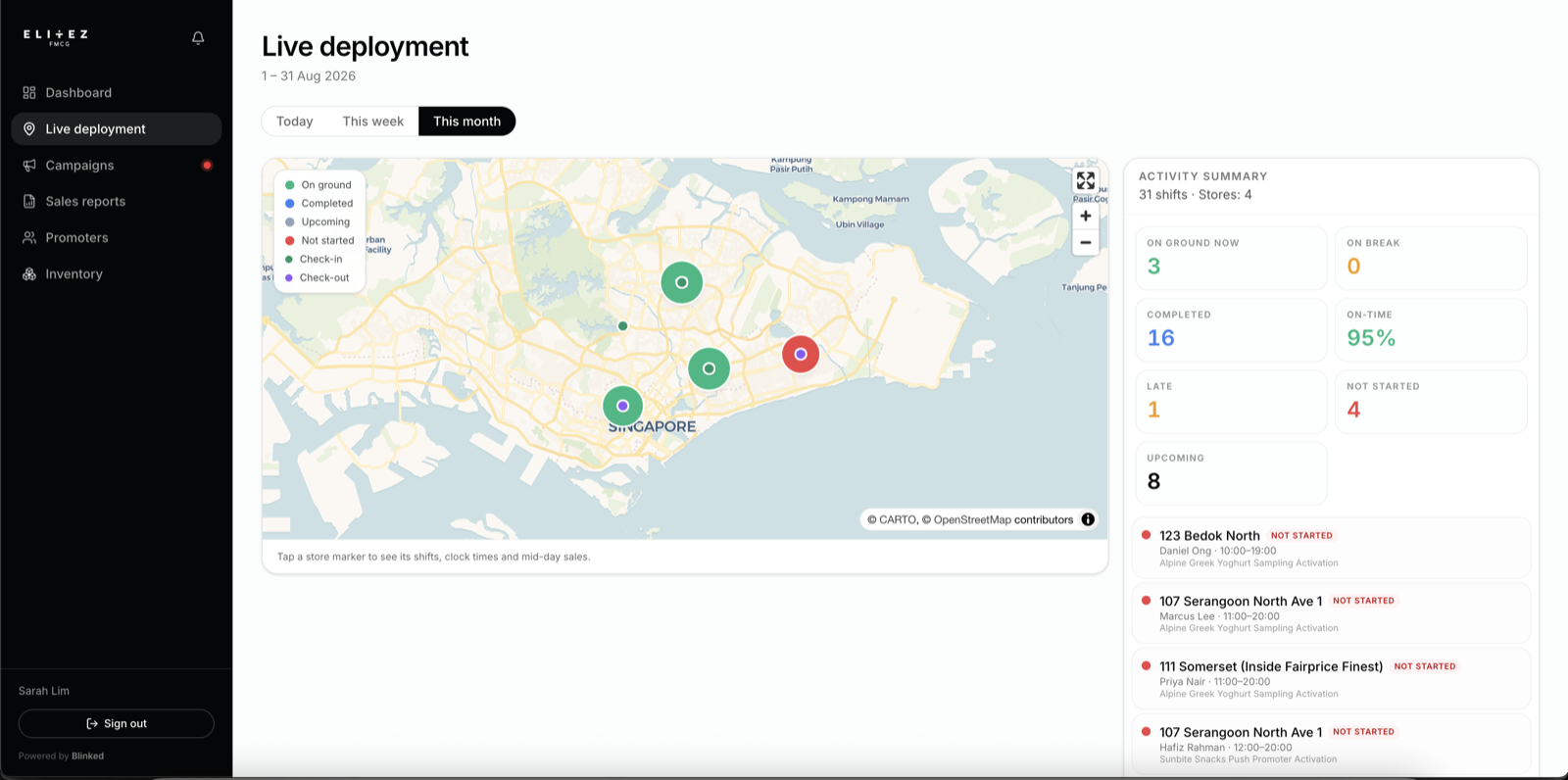This screenshot has height=780, width=1568.
Task: Click the Sunbite Snacks Push Promoter Activation text
Action: point(1248,759)
